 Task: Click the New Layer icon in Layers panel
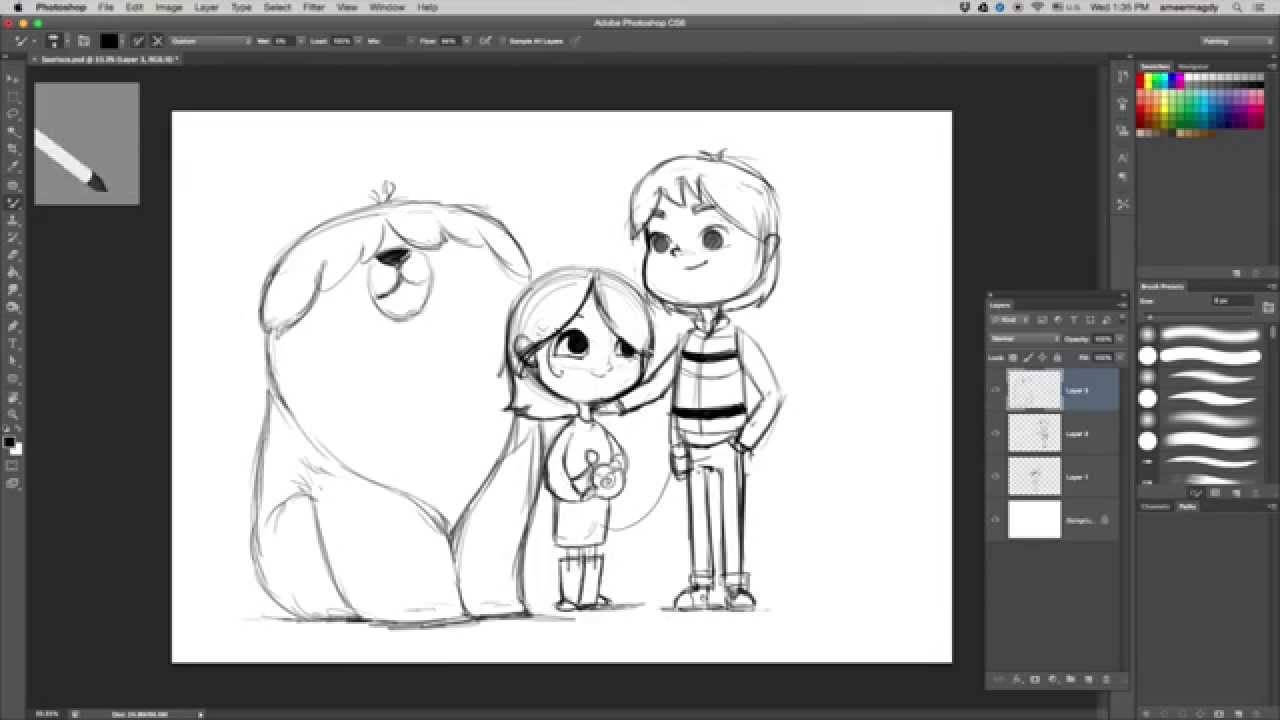tap(1088, 679)
